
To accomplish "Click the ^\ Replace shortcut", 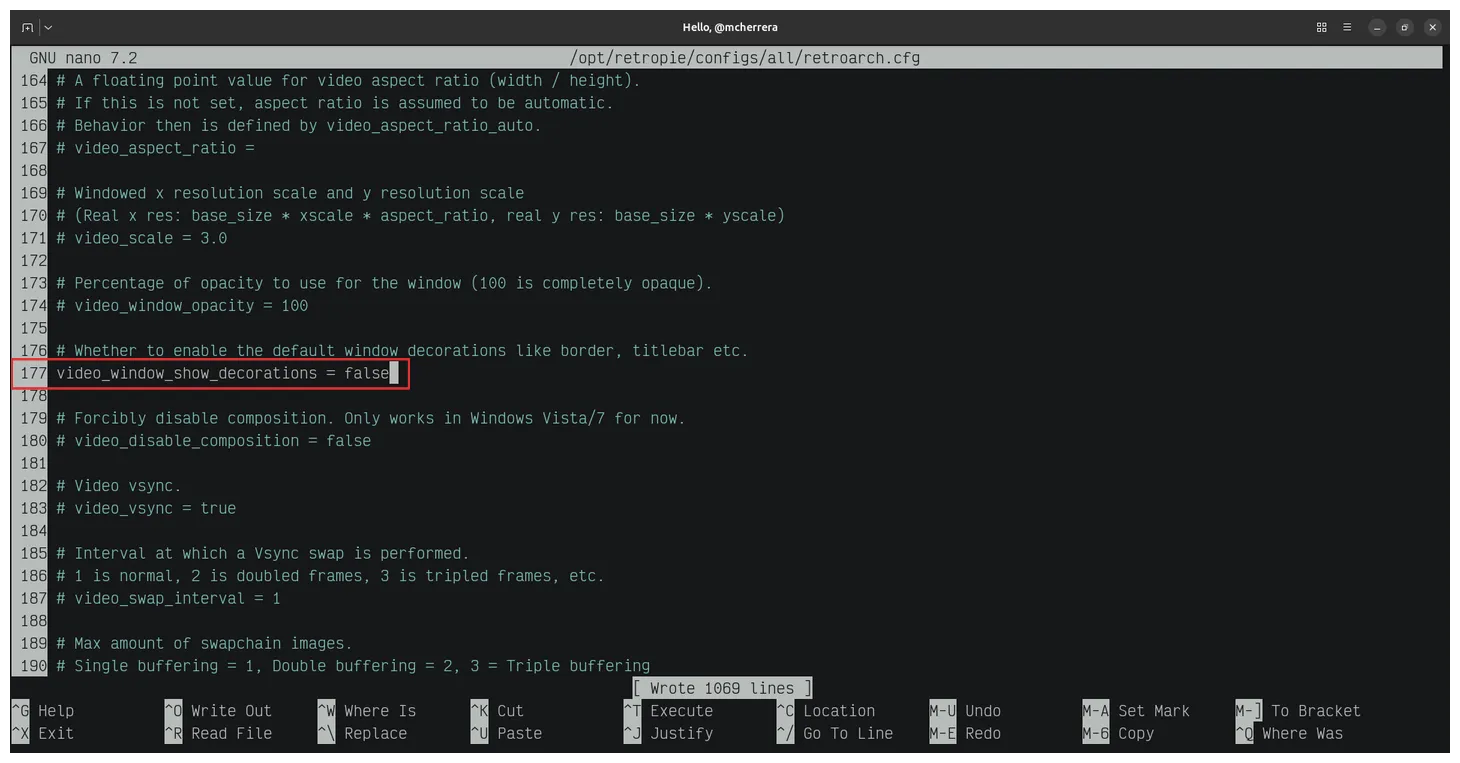I will click(x=362, y=733).
